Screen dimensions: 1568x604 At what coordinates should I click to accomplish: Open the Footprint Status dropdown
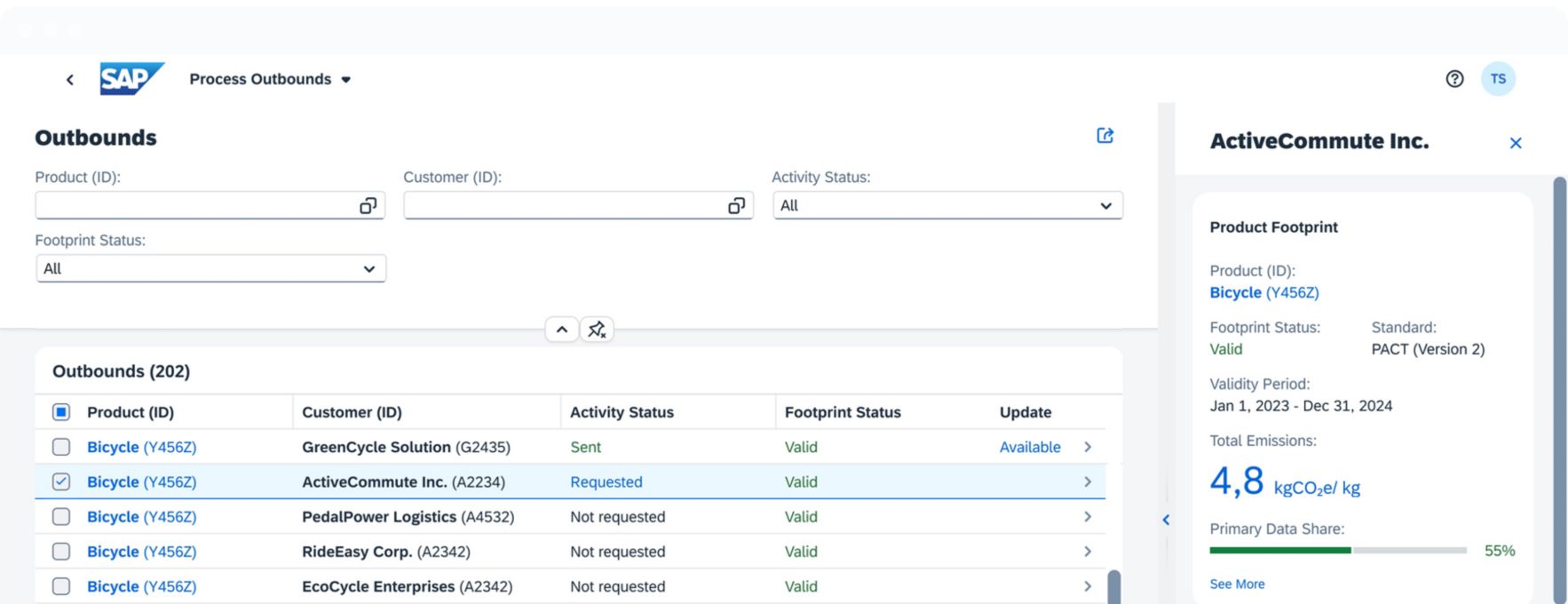[x=210, y=269]
